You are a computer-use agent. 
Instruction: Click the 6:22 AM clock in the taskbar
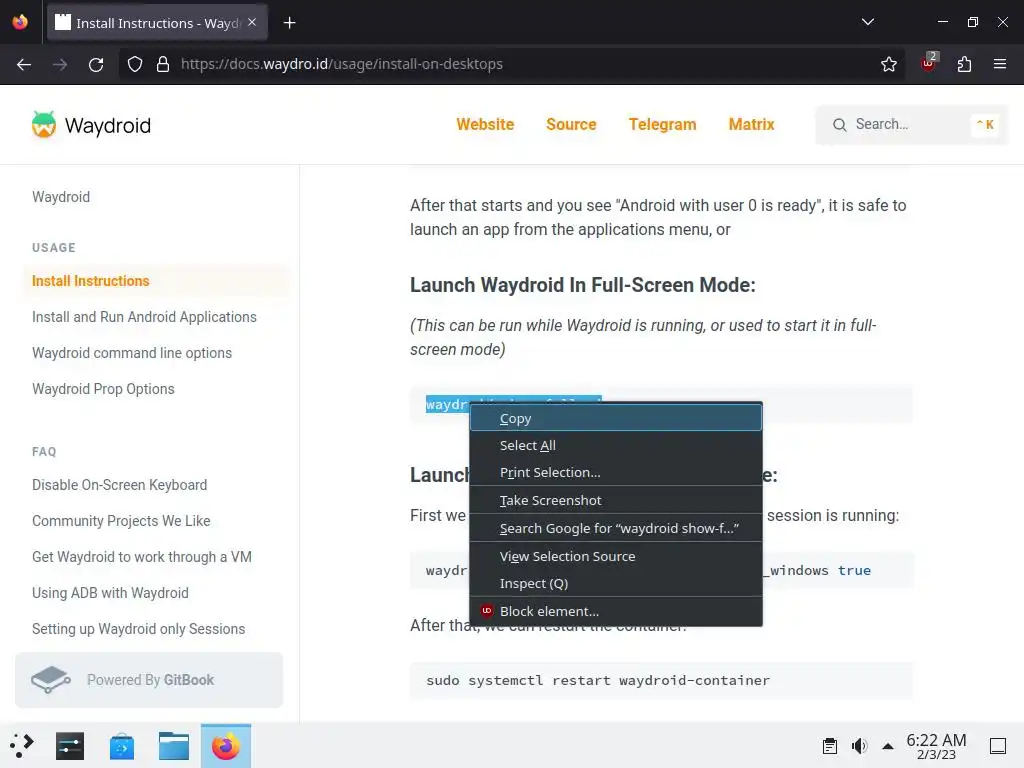tap(936, 746)
